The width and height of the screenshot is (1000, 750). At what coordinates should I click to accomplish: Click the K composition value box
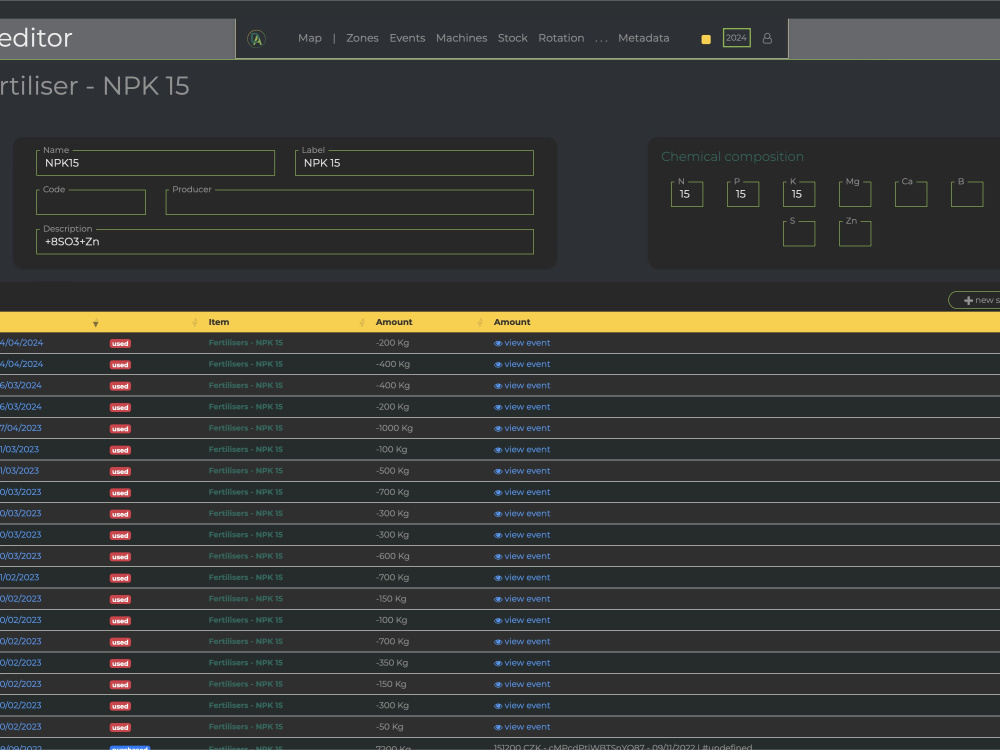click(799, 194)
